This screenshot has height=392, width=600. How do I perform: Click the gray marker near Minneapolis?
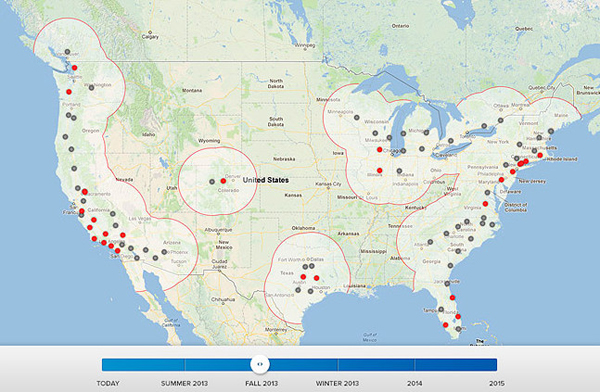[357, 118]
